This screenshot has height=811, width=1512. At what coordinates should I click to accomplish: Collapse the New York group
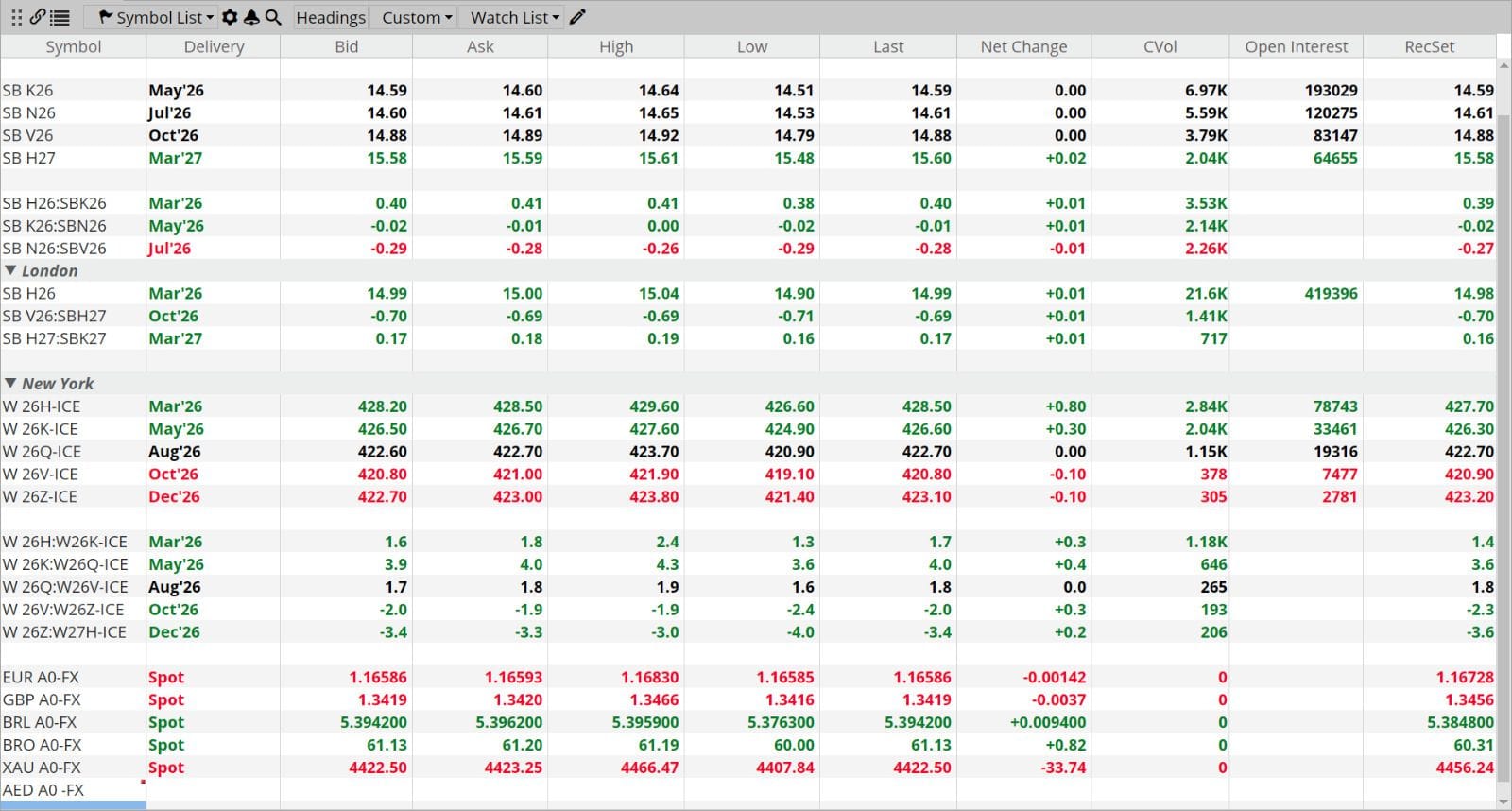(10, 384)
